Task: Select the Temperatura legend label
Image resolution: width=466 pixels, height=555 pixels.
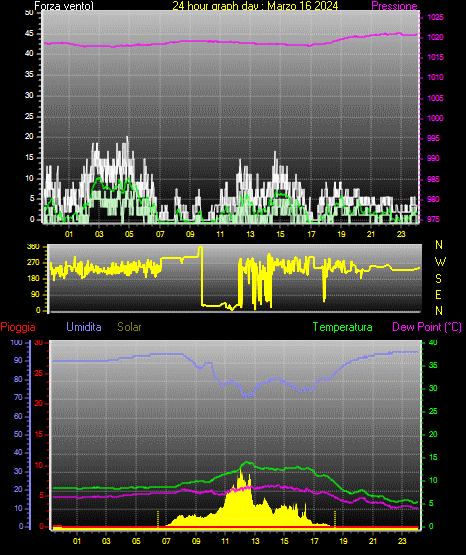Action: 343,327
